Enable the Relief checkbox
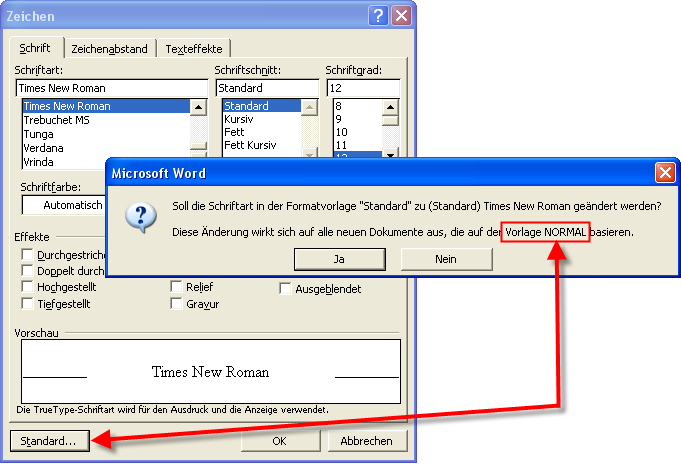This screenshot has height=464, width=681. [176, 287]
